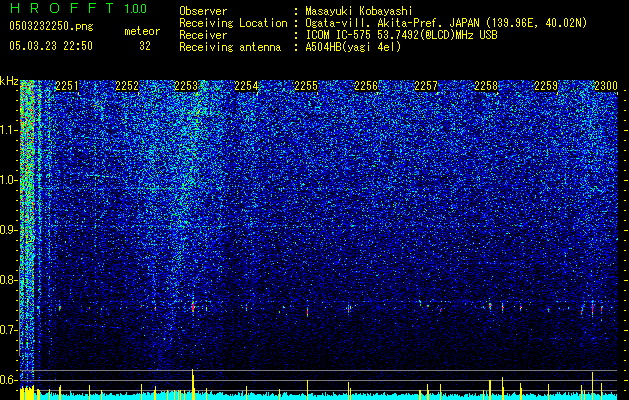Select the file name 0503232250.png
Image resolution: width=629 pixels, height=400 pixels.
coord(51,26)
